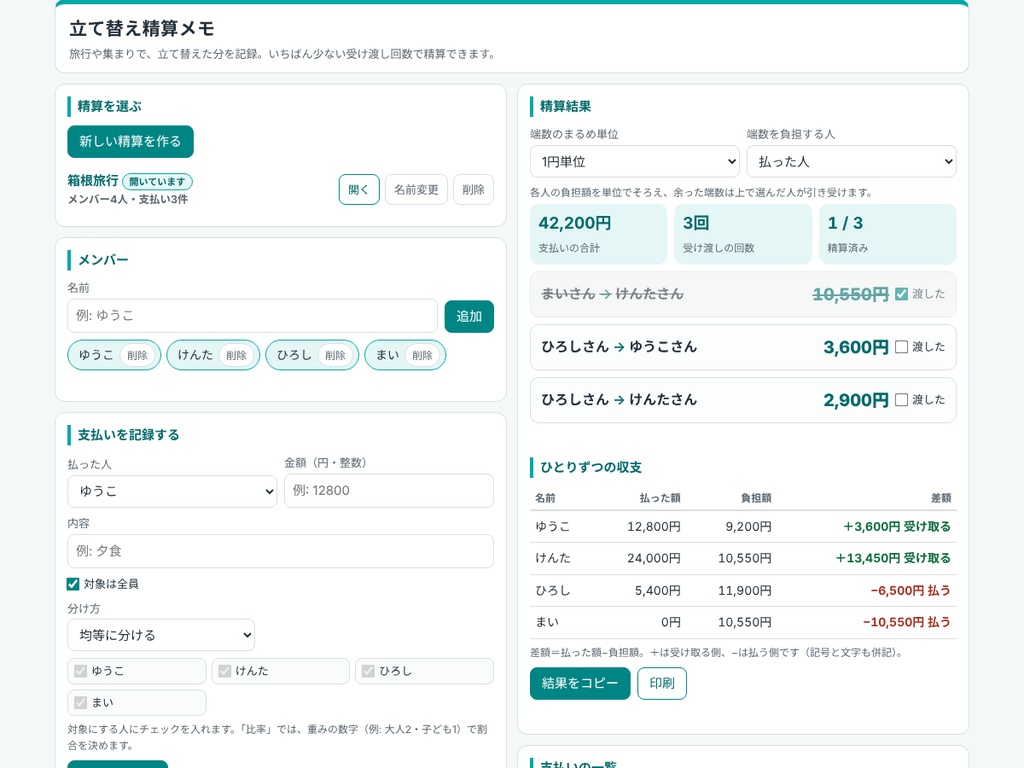
Task: Focus the member 名前 input field
Action: [x=252, y=316]
